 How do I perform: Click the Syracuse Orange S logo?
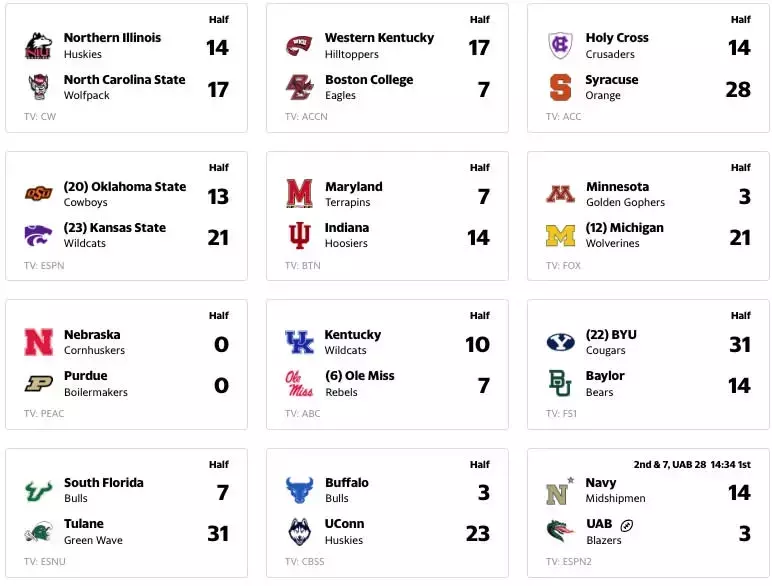tap(560, 88)
